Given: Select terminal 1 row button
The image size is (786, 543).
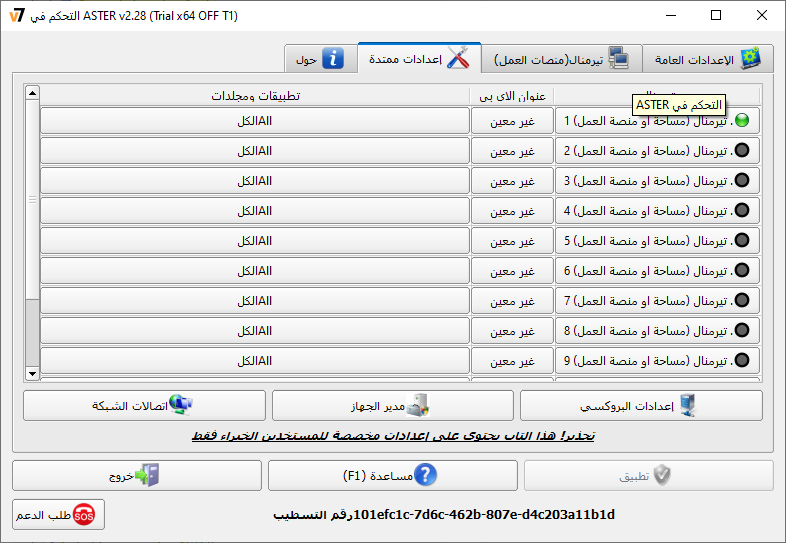Looking at the screenshot, I should click(657, 120).
